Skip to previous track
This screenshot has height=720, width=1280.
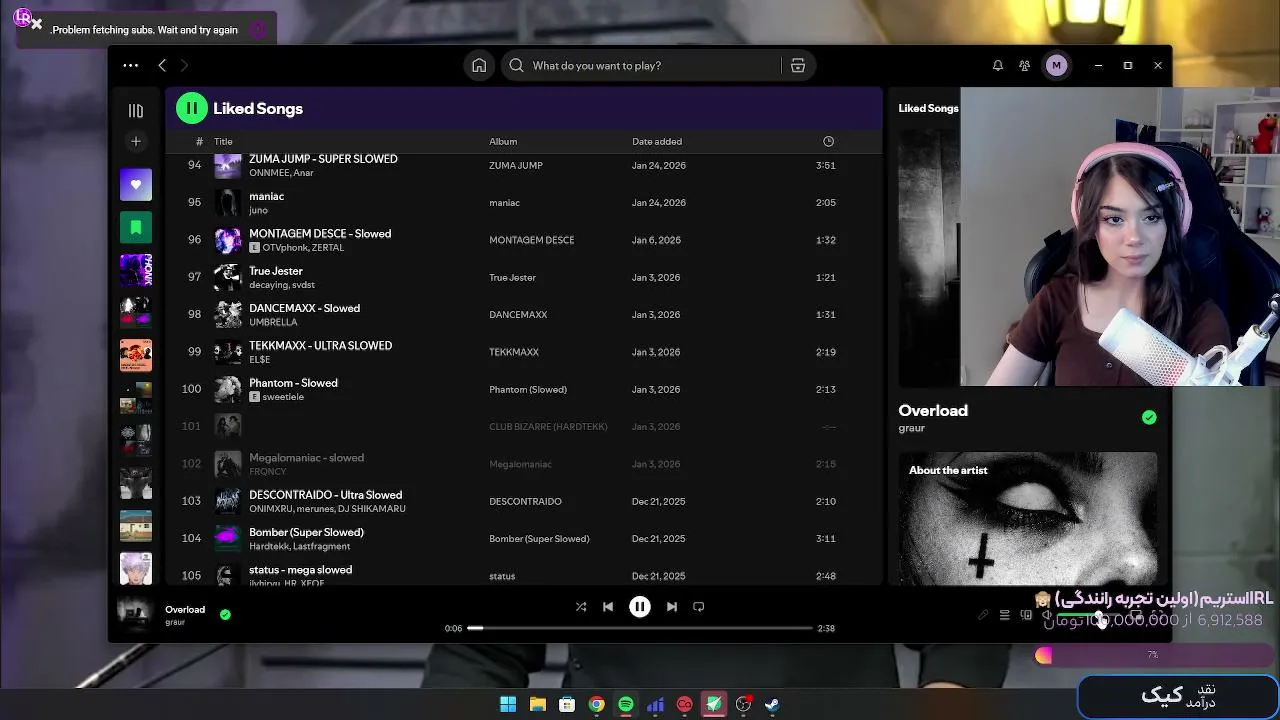click(608, 606)
